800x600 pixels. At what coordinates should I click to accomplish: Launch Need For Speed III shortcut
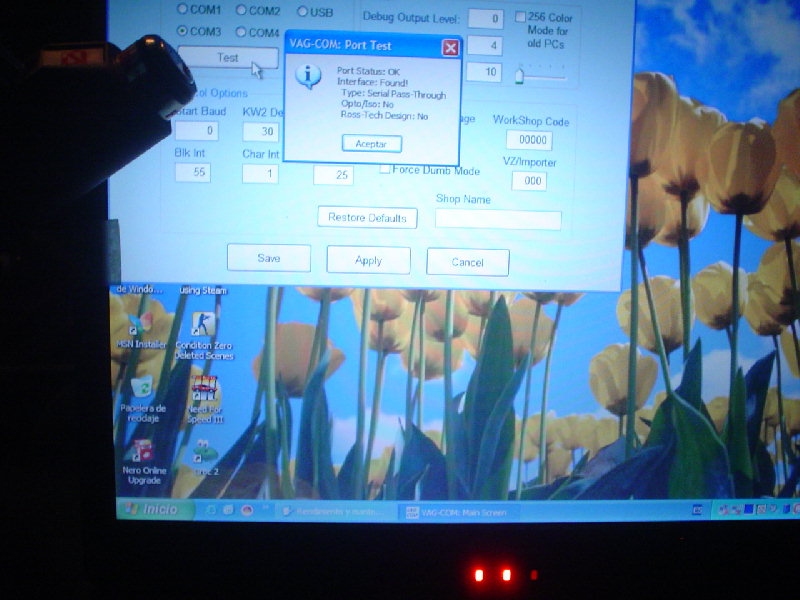pos(205,399)
